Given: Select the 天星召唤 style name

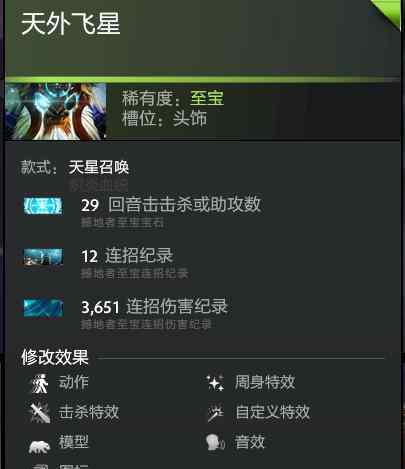Looking at the screenshot, I should coord(99,167).
